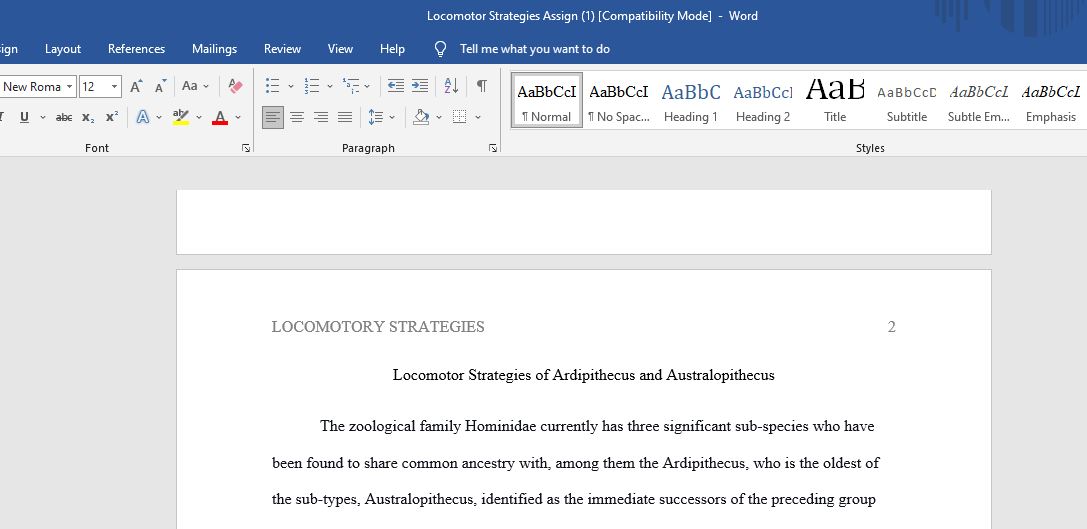Click the Borders icon
The height and width of the screenshot is (529, 1087).
[x=459, y=117]
